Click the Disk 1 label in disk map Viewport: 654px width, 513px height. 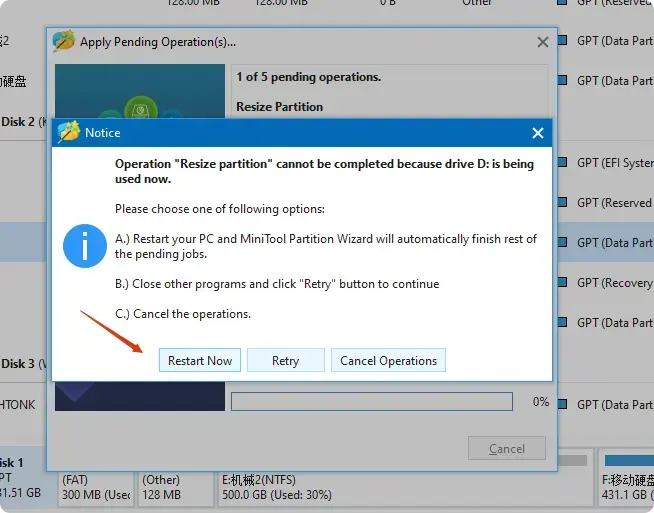[12, 463]
